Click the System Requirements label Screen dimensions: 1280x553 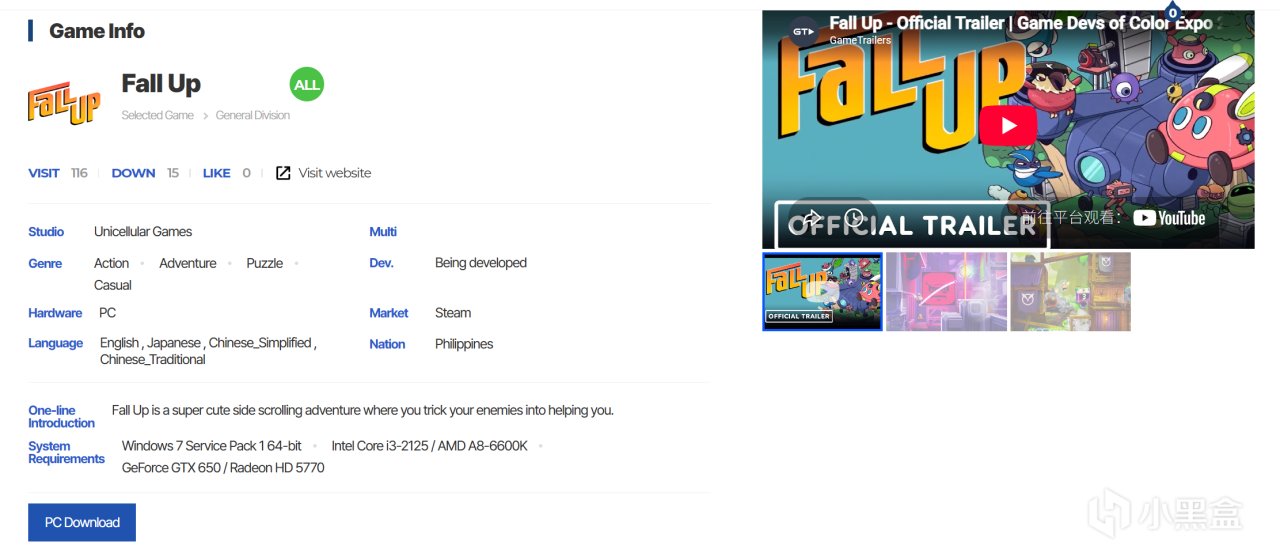66,453
